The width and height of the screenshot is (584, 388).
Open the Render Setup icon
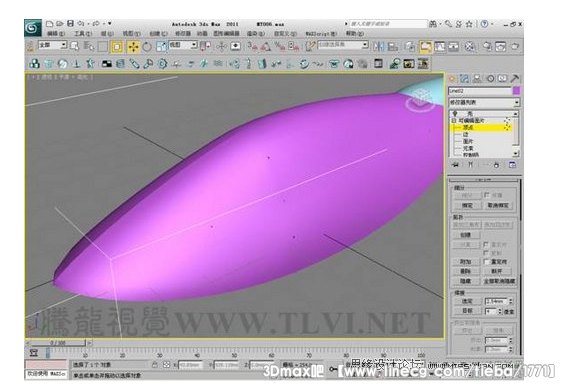click(x=487, y=46)
